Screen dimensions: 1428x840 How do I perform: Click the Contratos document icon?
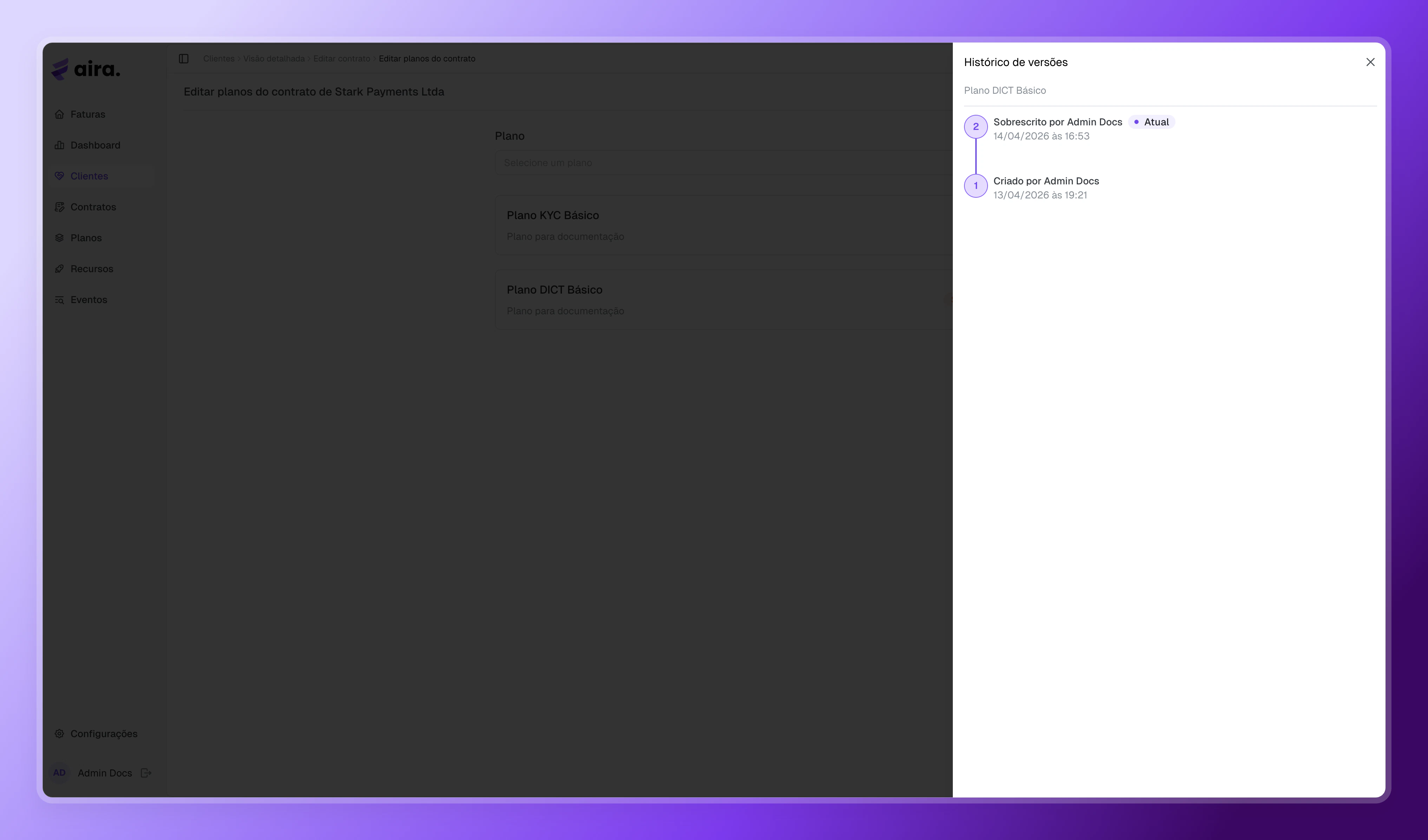click(x=59, y=207)
